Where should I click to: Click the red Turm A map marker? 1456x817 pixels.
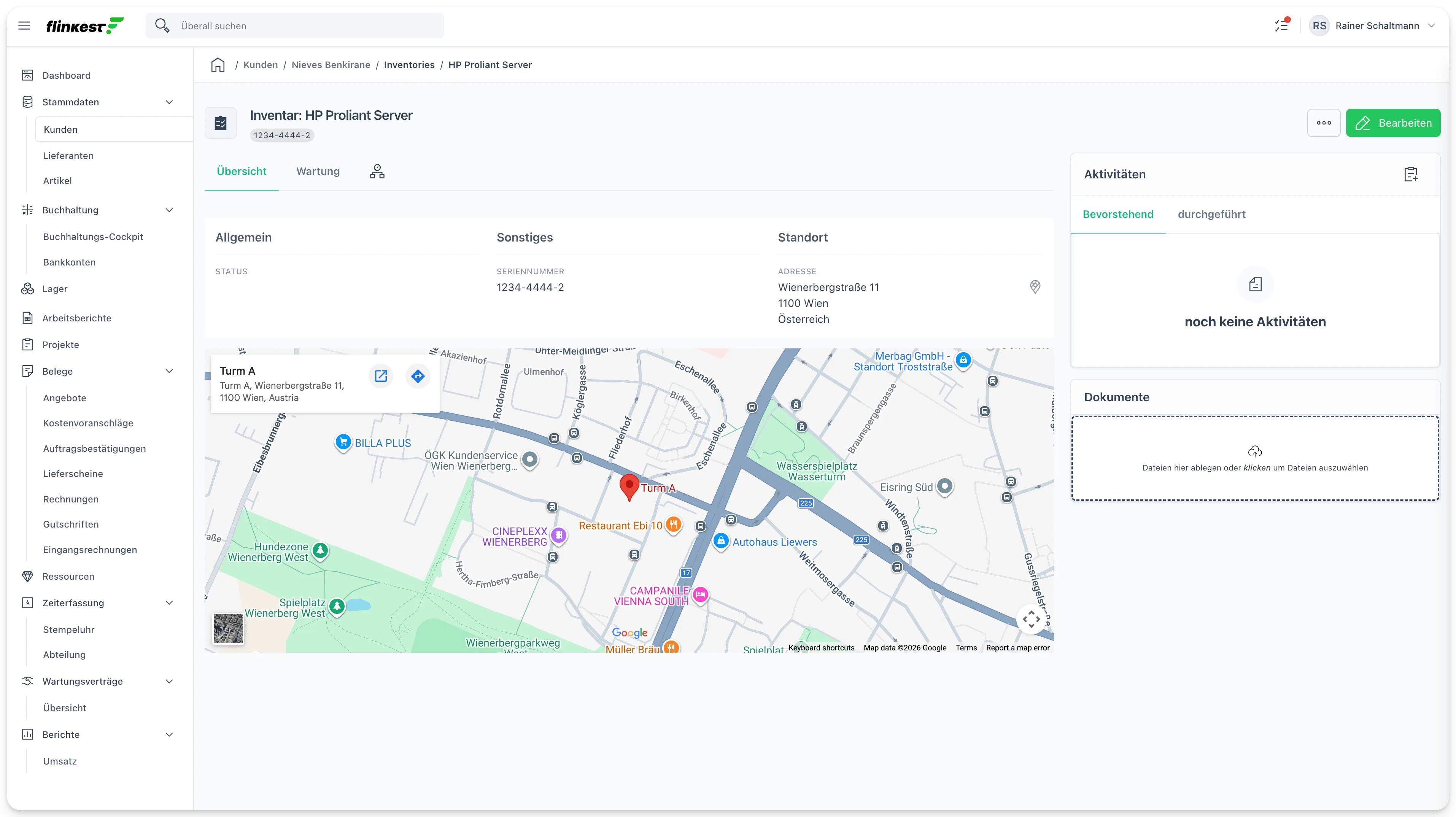coord(629,487)
